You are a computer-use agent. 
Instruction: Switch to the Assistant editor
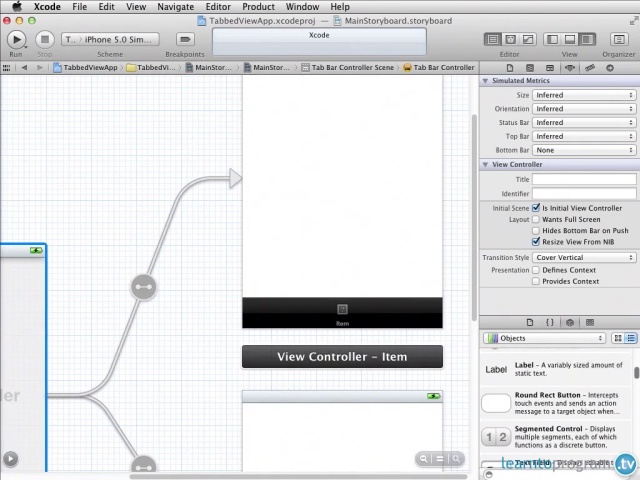pyautogui.click(x=510, y=40)
